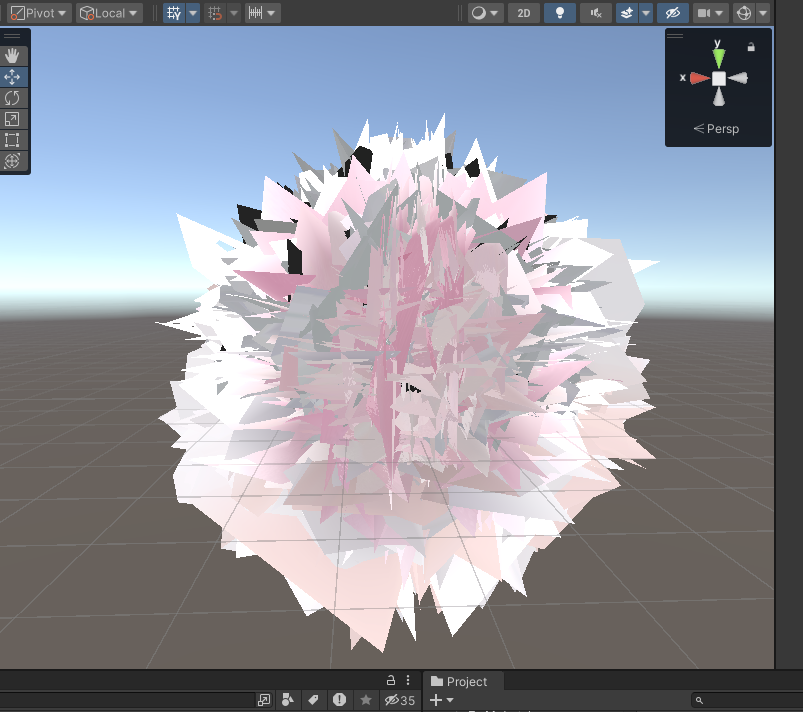The image size is (803, 712).
Task: Toggle the panel lock next to Project tab
Action: tap(391, 680)
